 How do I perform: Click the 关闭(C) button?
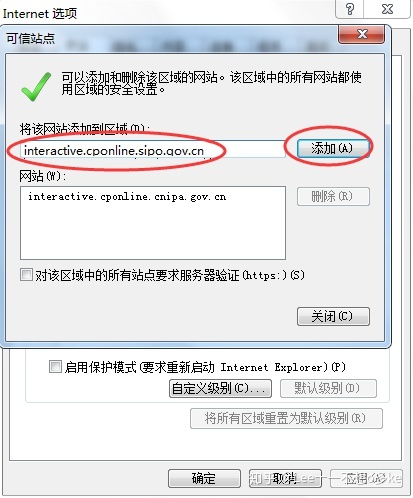click(333, 316)
